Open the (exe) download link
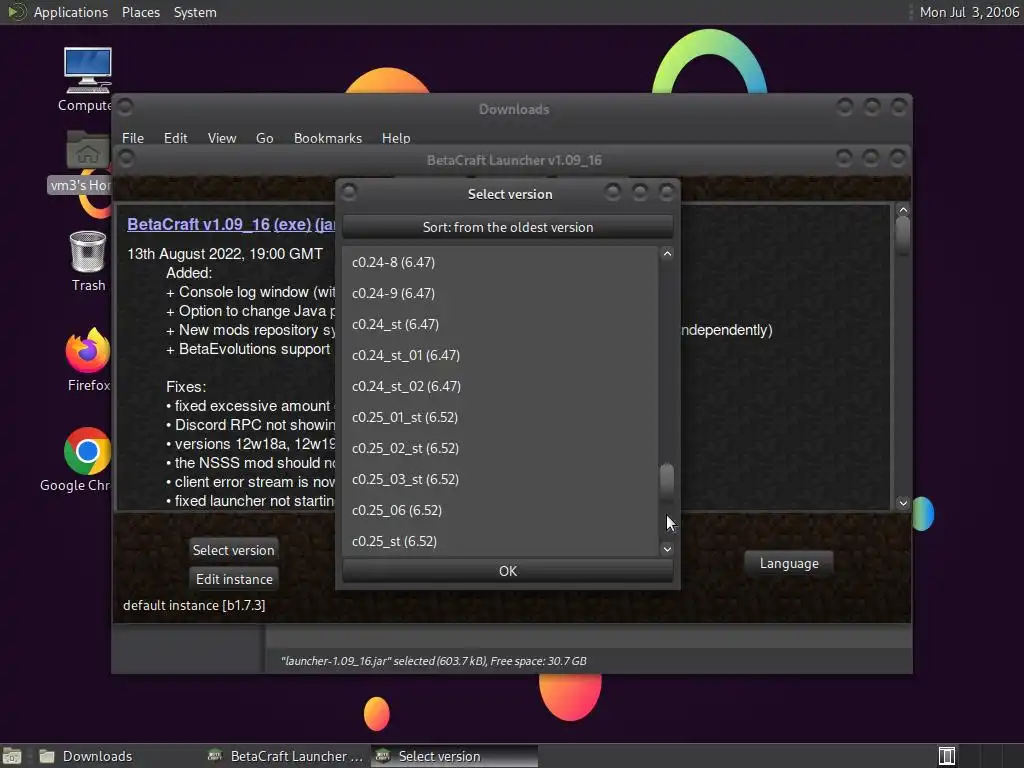The height and width of the screenshot is (768, 1024). click(292, 224)
